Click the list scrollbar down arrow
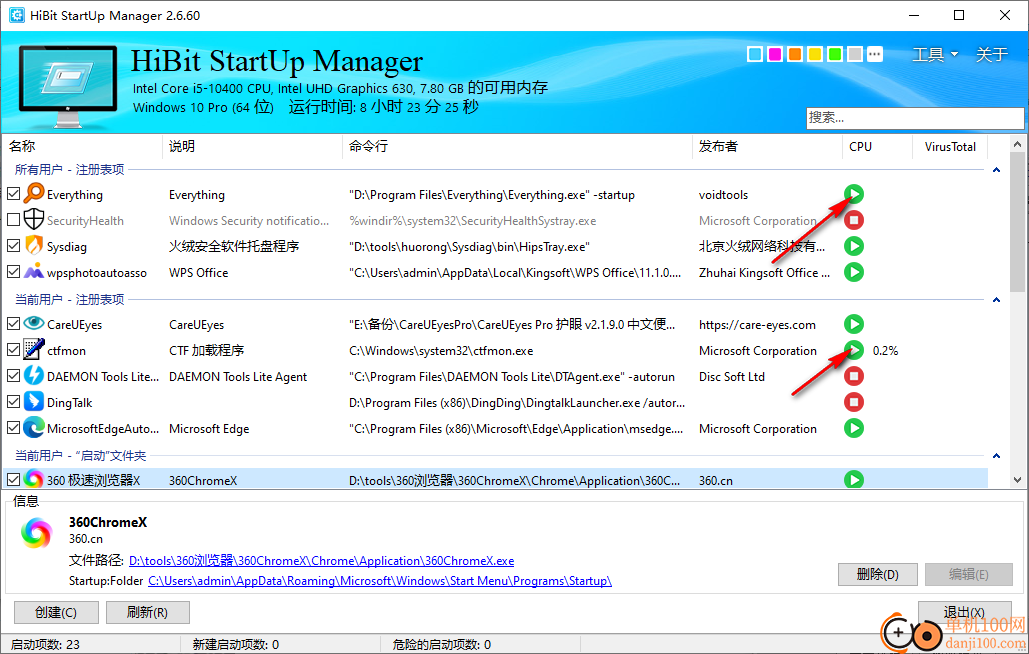 point(1017,480)
